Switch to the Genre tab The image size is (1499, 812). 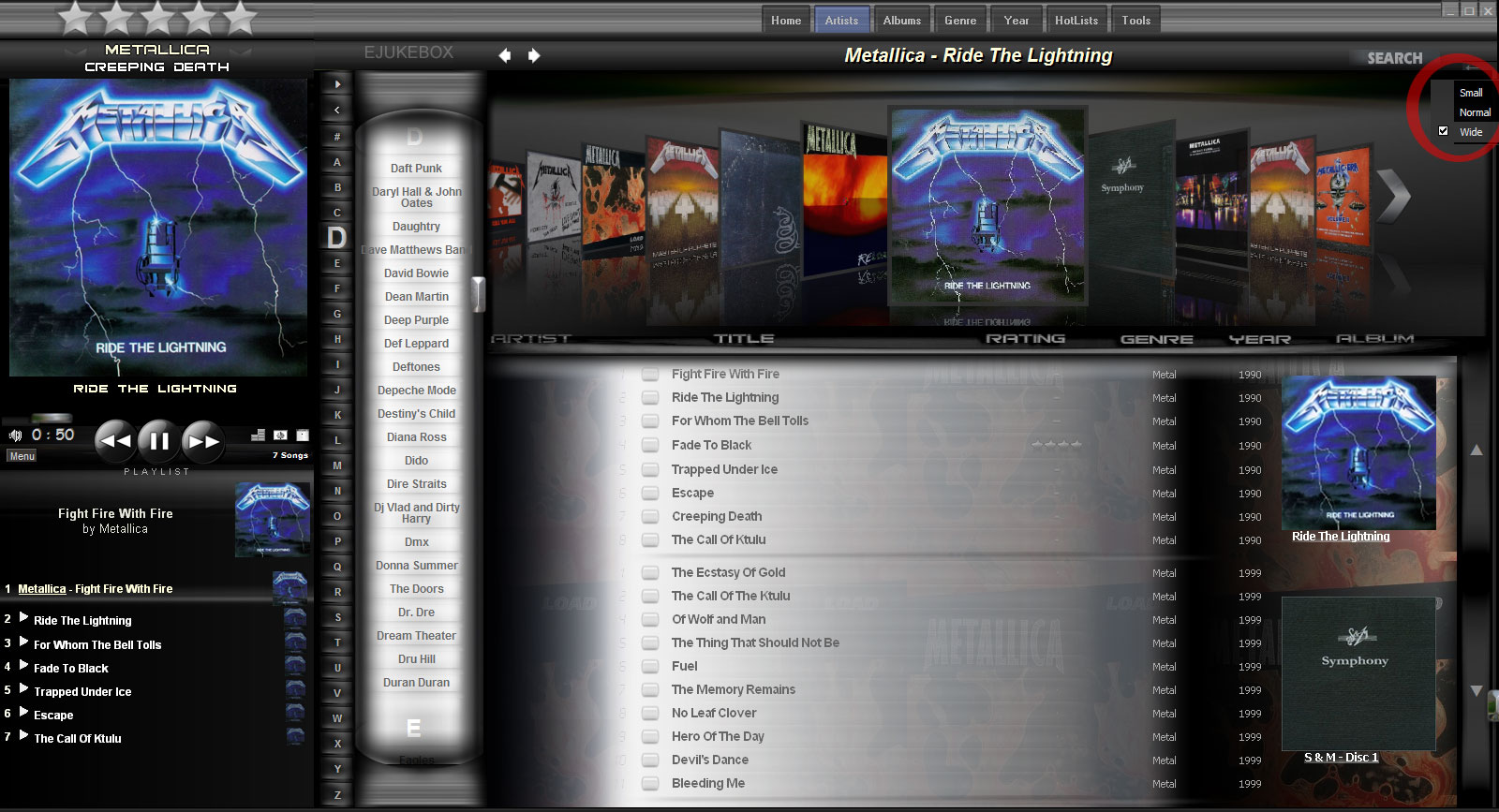[960, 20]
